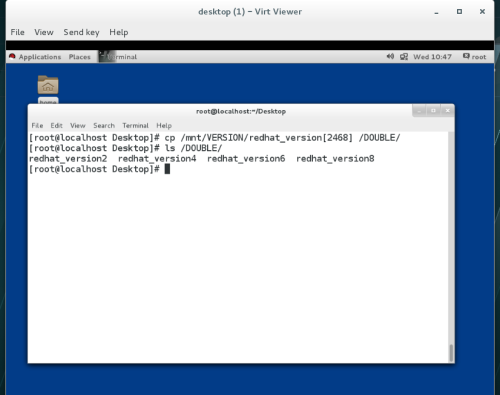Open the Terminal menu in terminal
Viewport: 500px width, 395px height.
click(x=135, y=126)
